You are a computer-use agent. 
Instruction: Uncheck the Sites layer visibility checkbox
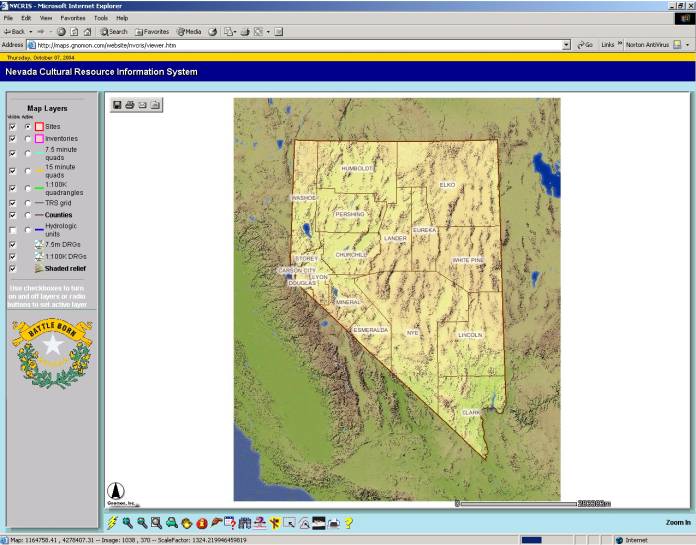12,127
